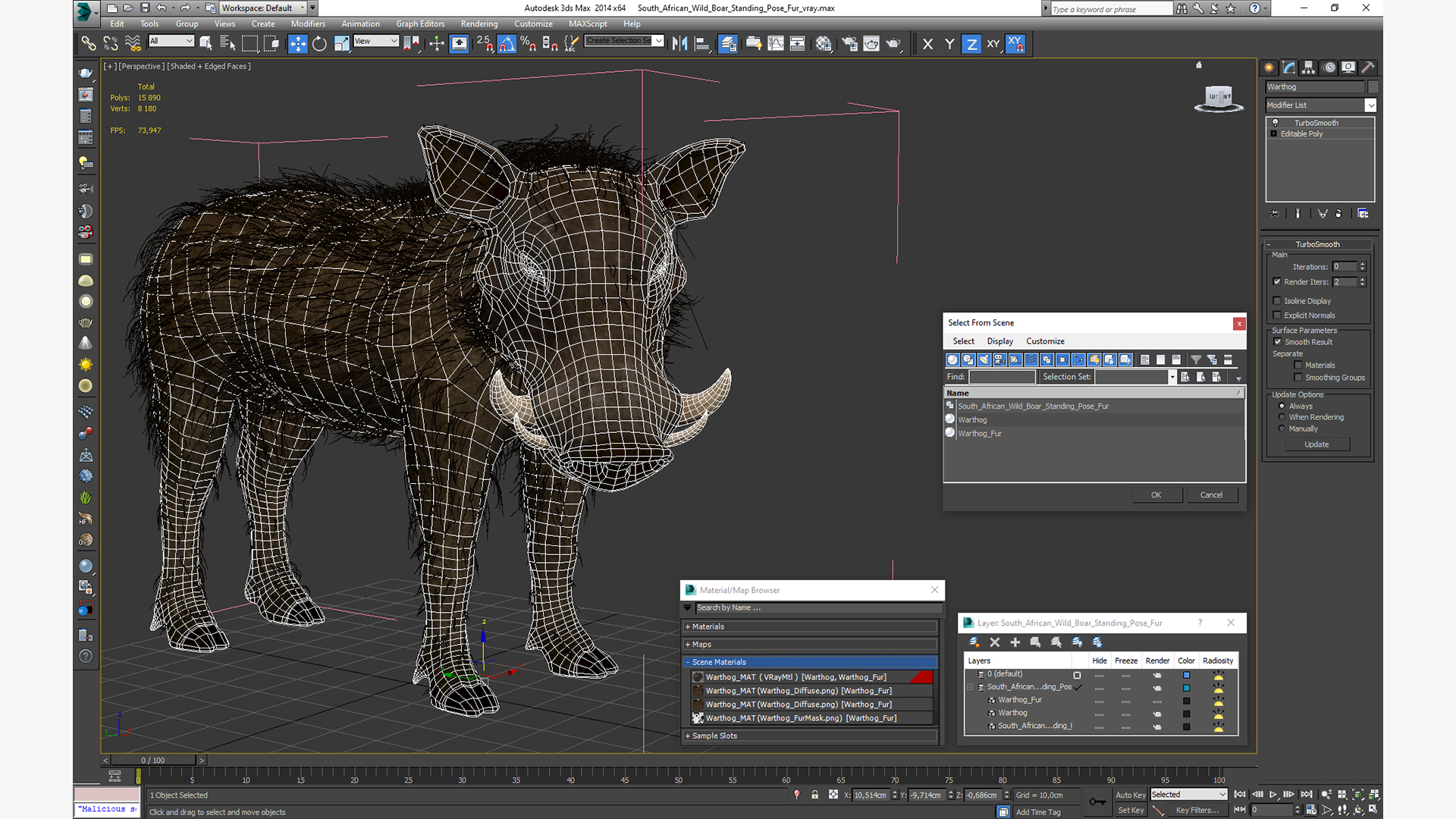Activate Select and Scale tool
Image resolution: width=1456 pixels, height=819 pixels.
[341, 43]
